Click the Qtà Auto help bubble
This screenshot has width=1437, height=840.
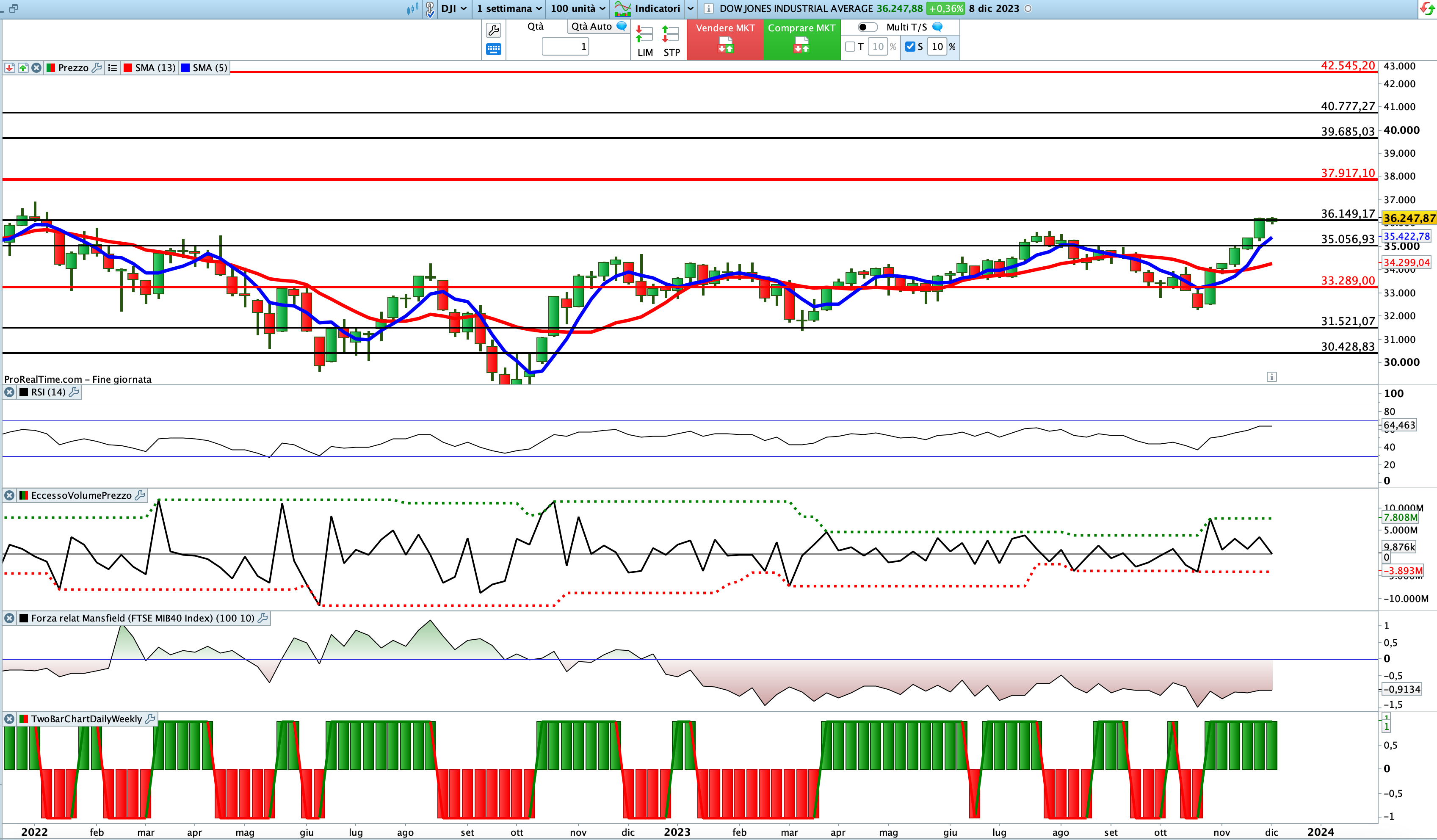(x=622, y=26)
